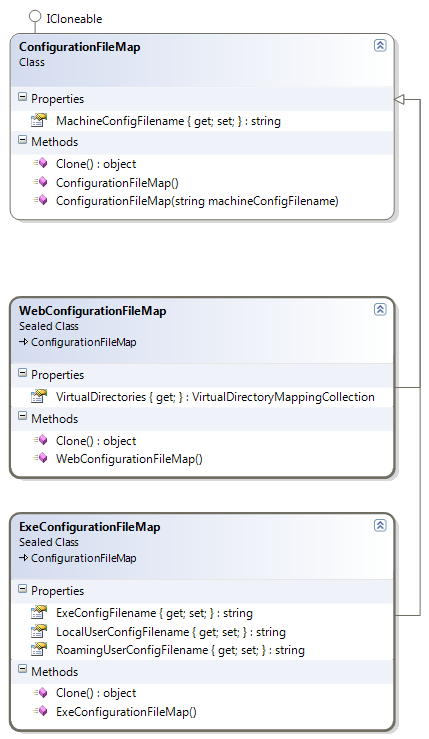The image size is (429, 739).
Task: Click the inheritance arrowhead at ConfigurationFileMap
Action: (x=399, y=99)
